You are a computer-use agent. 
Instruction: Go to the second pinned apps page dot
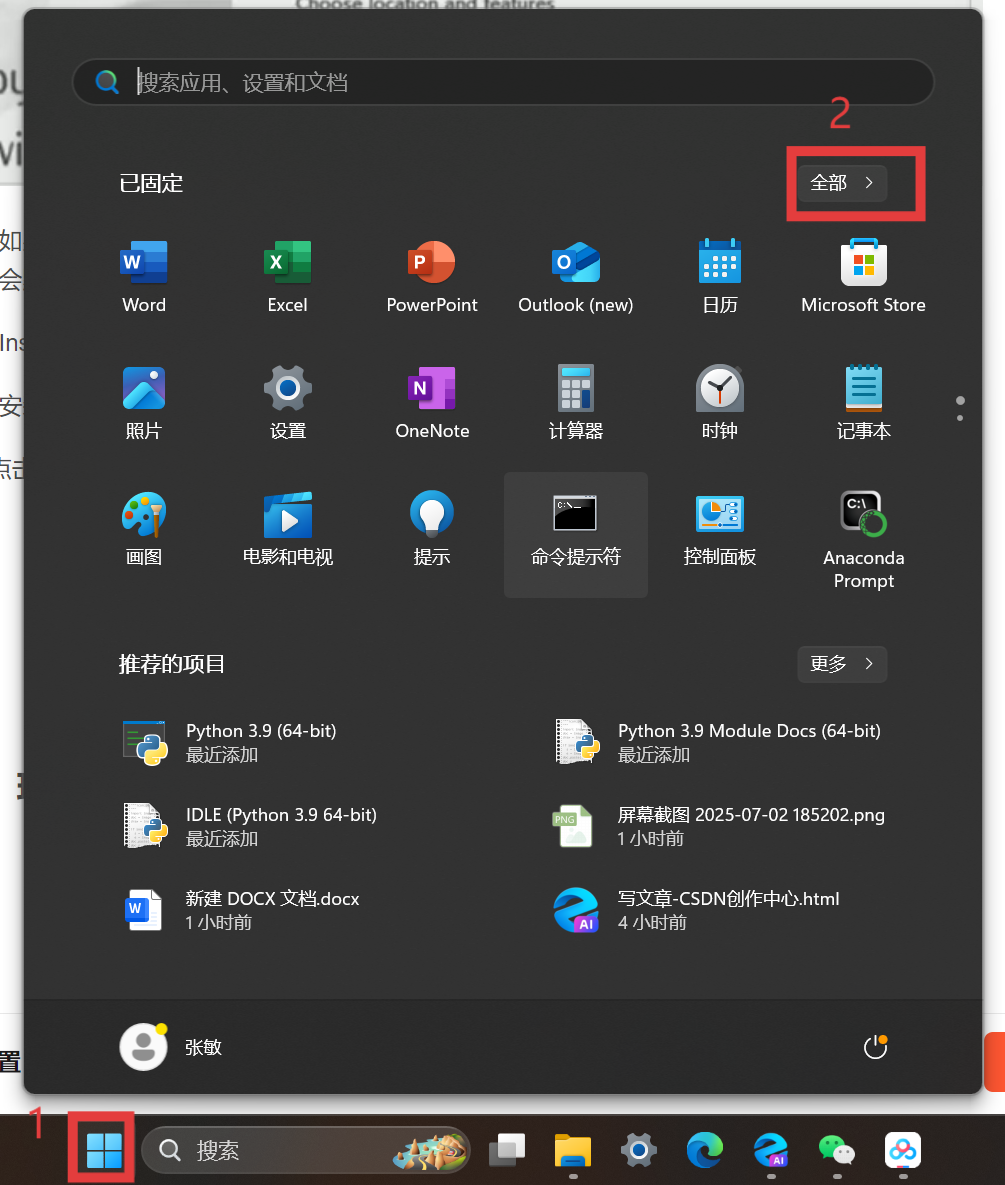tap(960, 418)
